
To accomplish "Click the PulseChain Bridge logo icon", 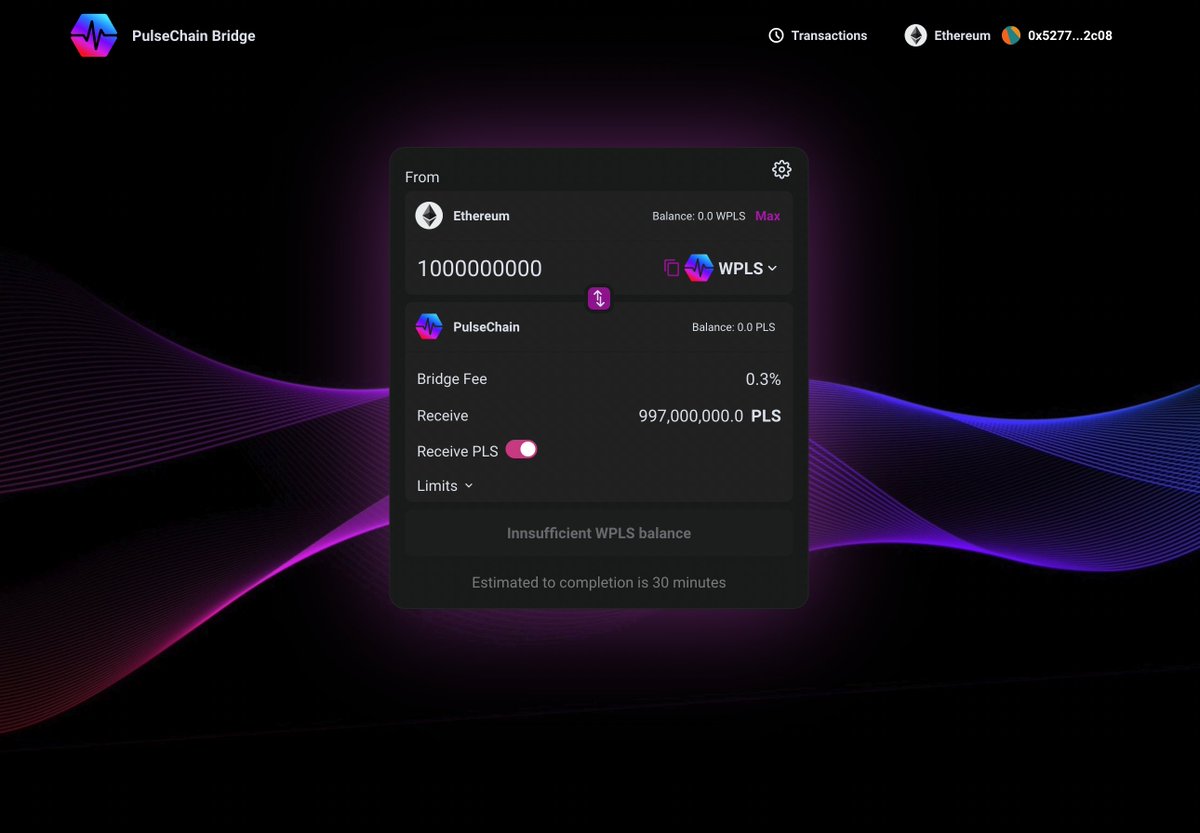I will (x=93, y=35).
